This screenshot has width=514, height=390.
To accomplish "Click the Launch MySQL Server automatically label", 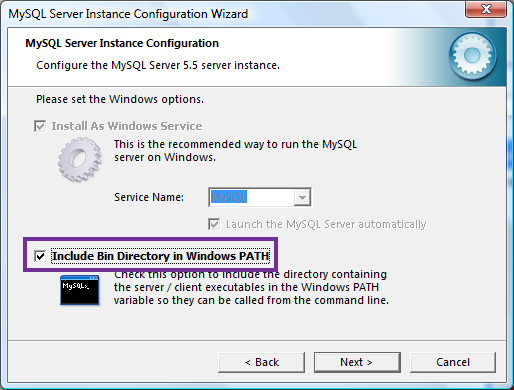I will coord(326,224).
